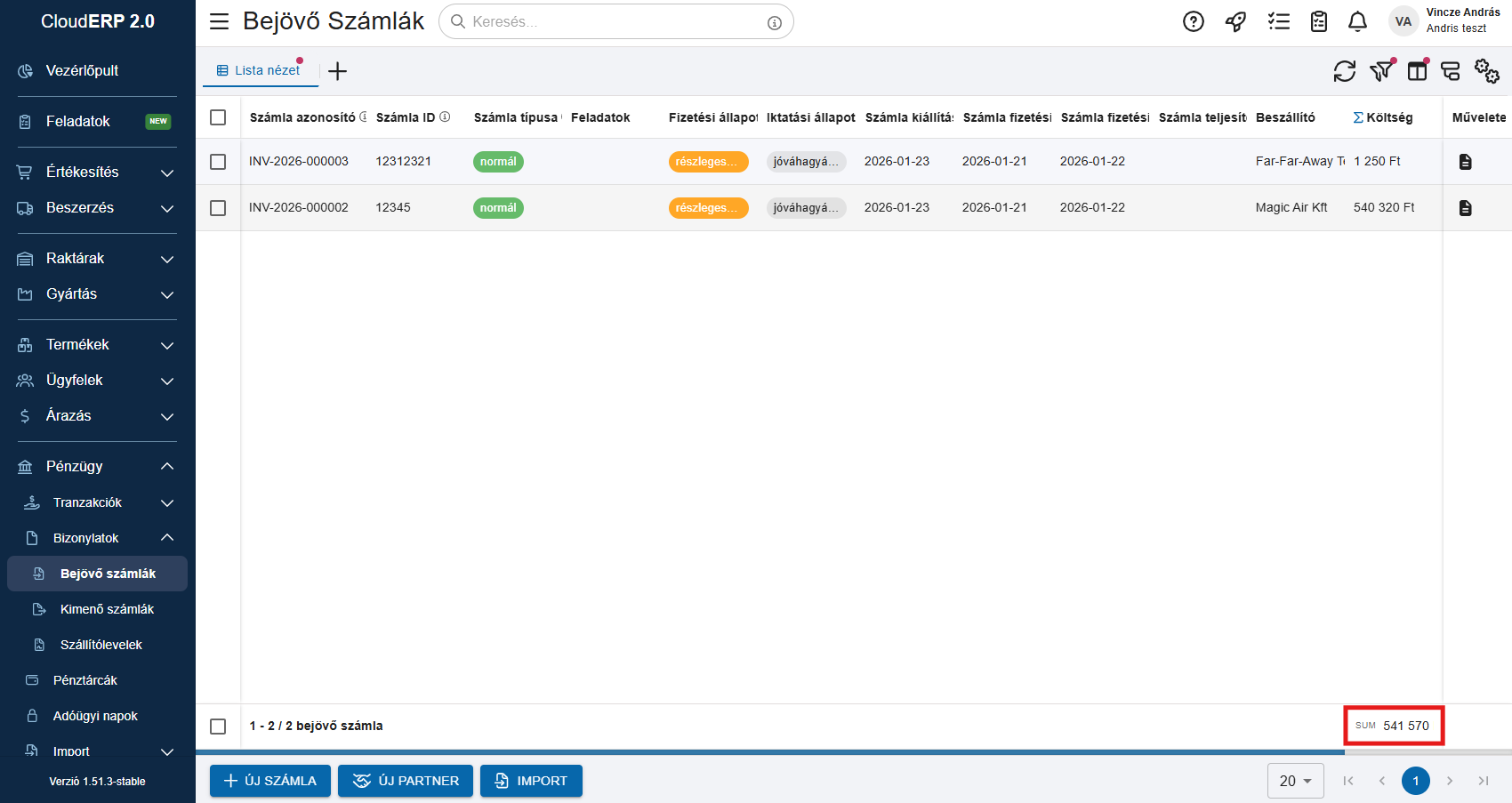Tick the checkbox for INV-2026-000003

(218, 162)
